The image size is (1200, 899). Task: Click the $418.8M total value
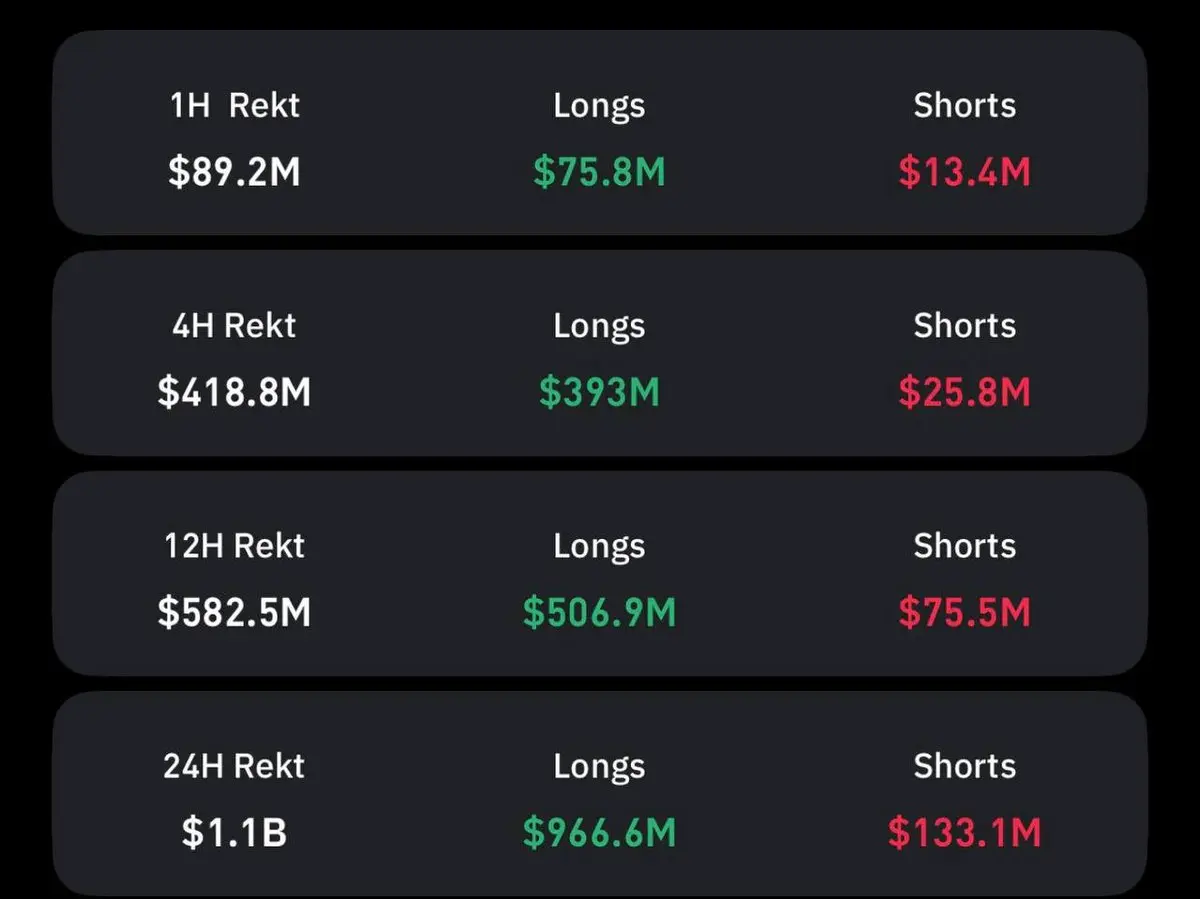234,392
